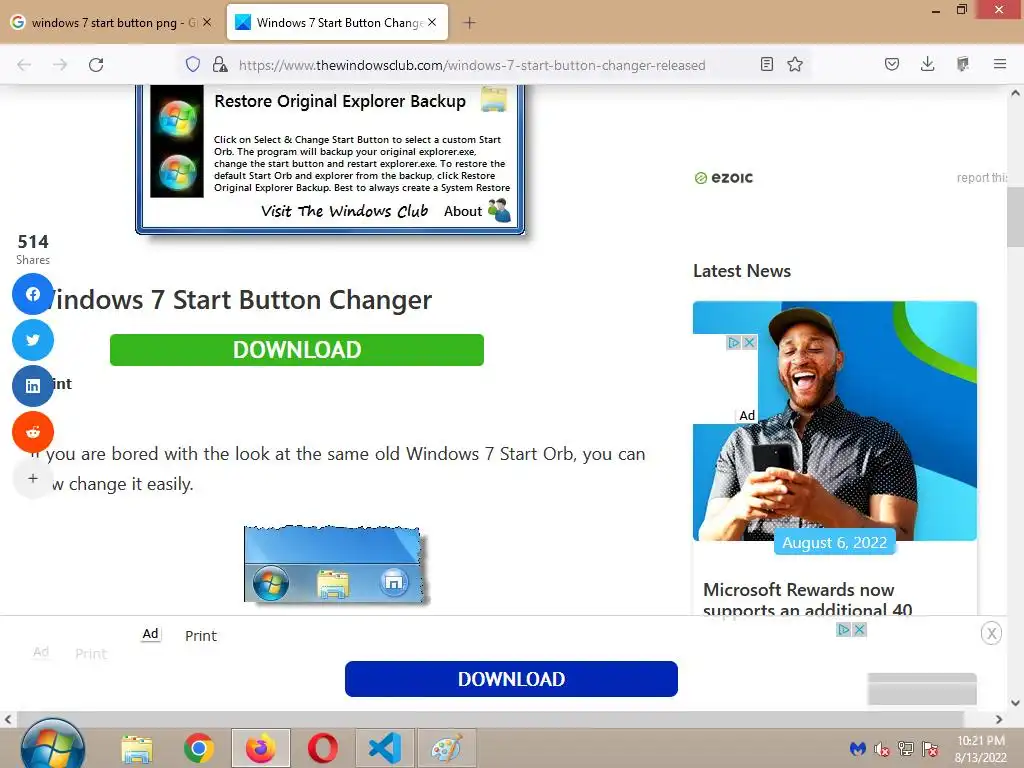Click the muted volume tray icon
This screenshot has height=768, width=1024.
[x=882, y=748]
